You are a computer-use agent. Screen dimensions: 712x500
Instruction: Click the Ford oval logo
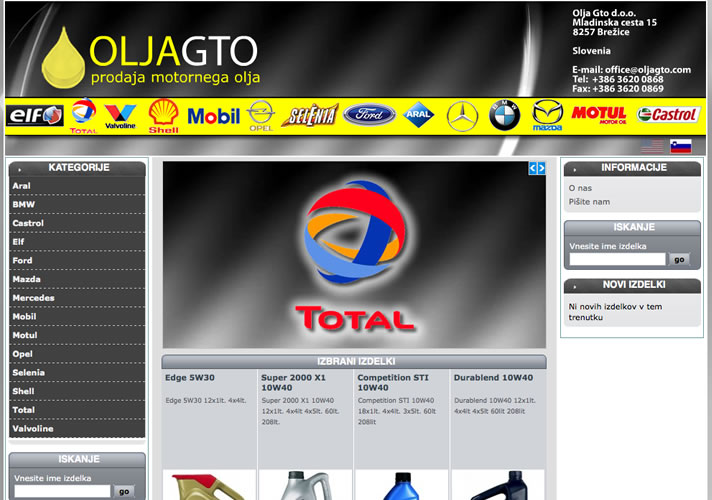(x=369, y=115)
